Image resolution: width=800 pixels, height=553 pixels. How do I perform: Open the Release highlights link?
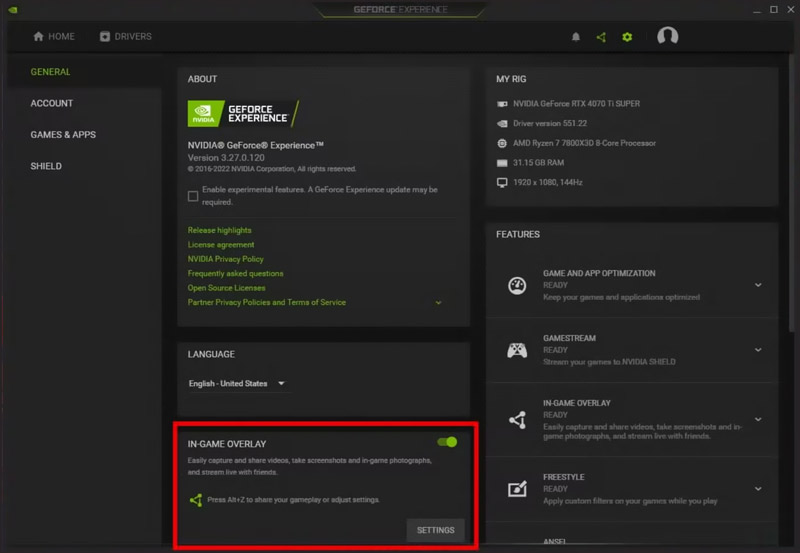click(x=219, y=230)
